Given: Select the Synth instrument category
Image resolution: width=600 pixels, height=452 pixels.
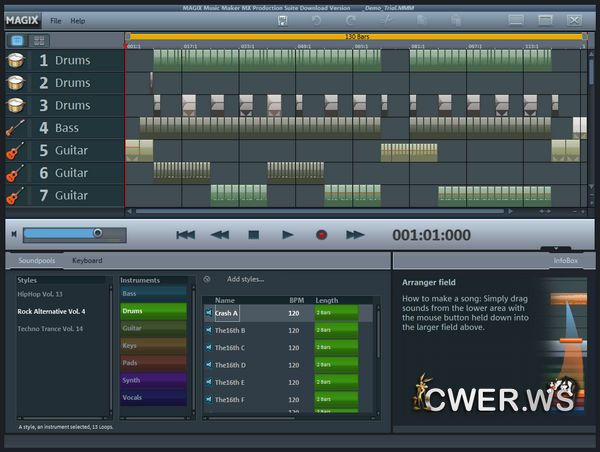Looking at the screenshot, I should [153, 380].
